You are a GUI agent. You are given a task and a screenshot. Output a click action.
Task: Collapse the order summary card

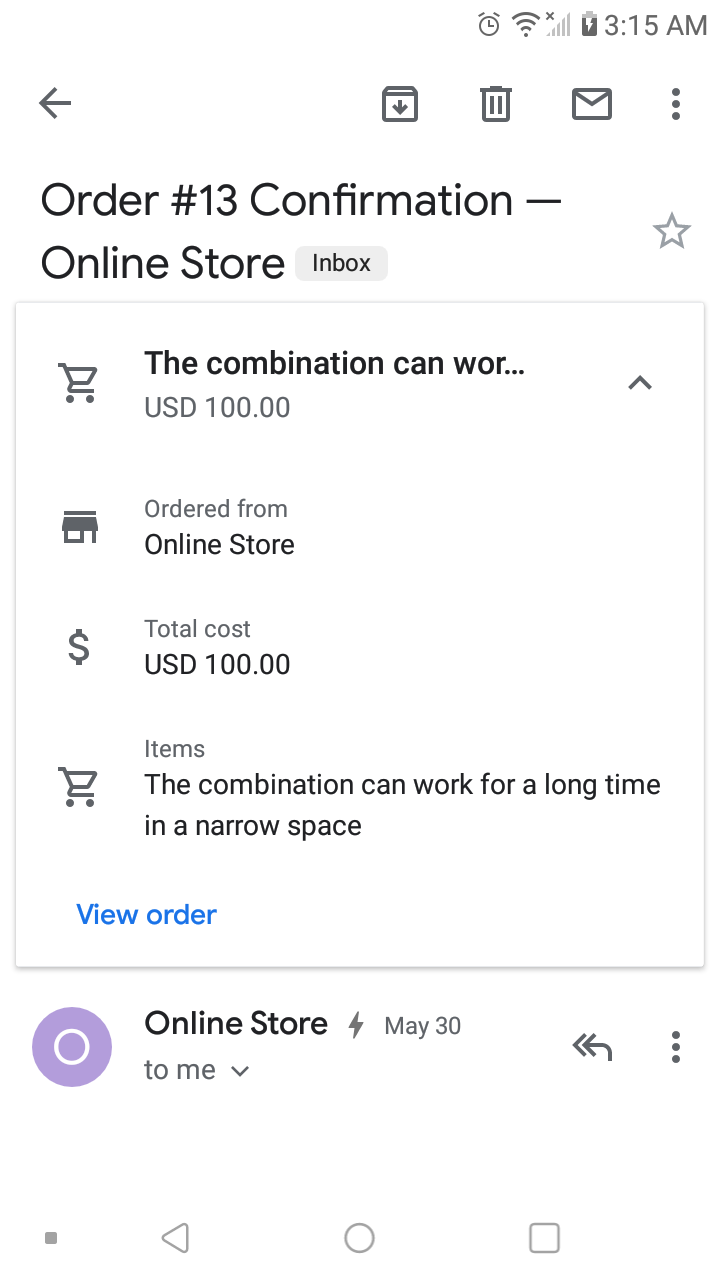coord(639,382)
